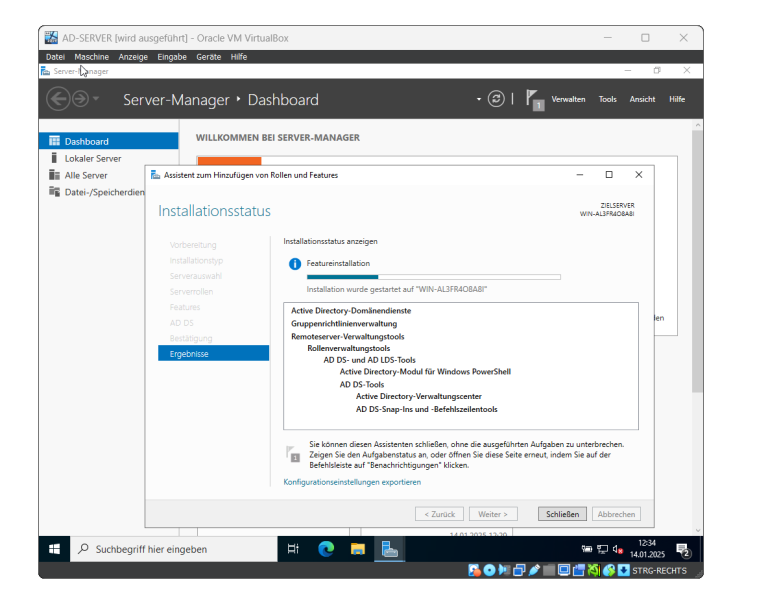Open the navigation history dropdown arrow
The image size is (768, 593).
click(96, 98)
